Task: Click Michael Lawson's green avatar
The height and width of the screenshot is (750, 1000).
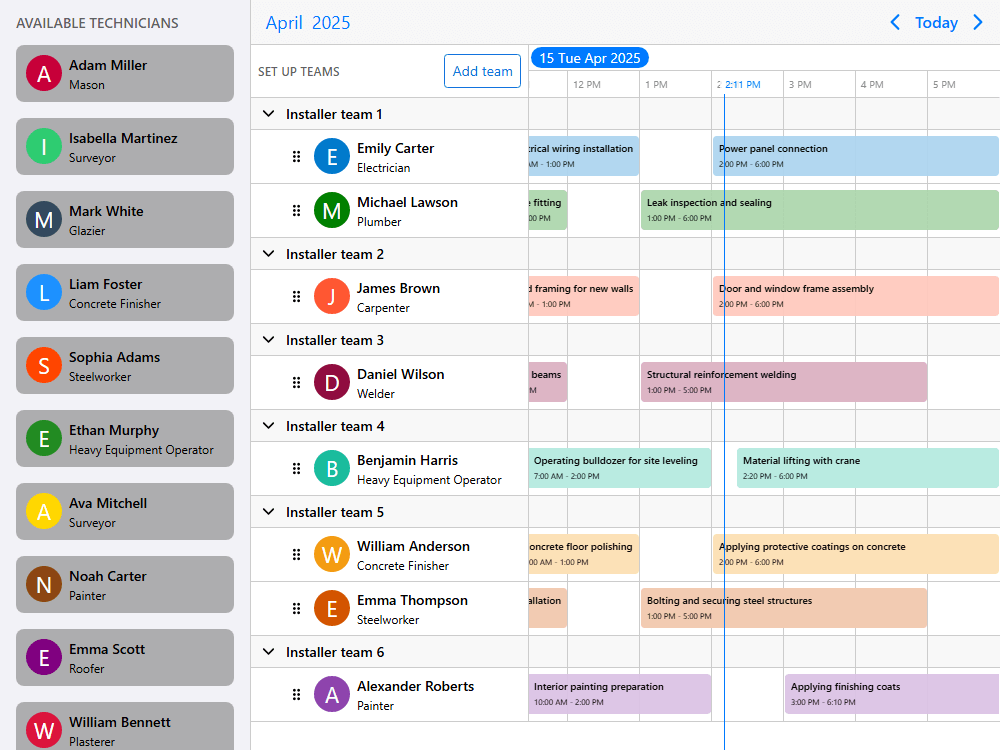Action: click(x=332, y=210)
